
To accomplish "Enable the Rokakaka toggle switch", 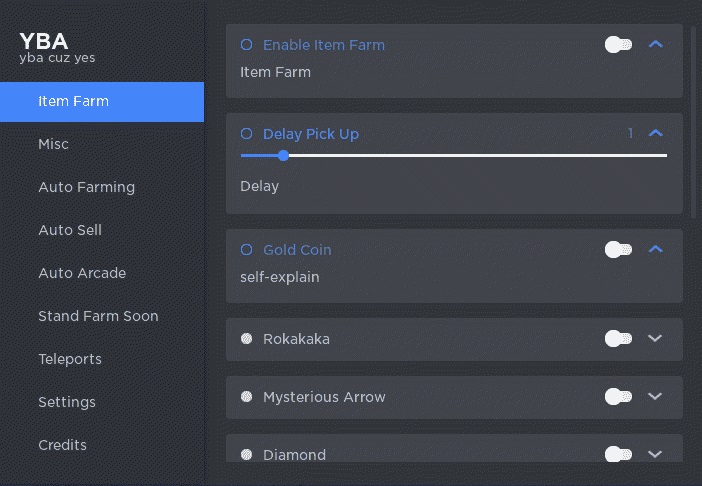I will (618, 339).
